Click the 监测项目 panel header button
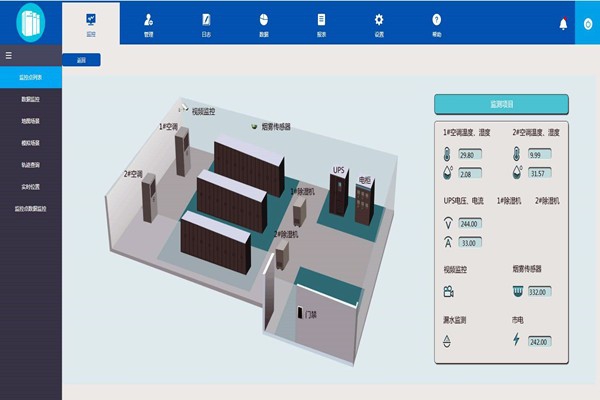This screenshot has height=400, width=600. [500, 103]
